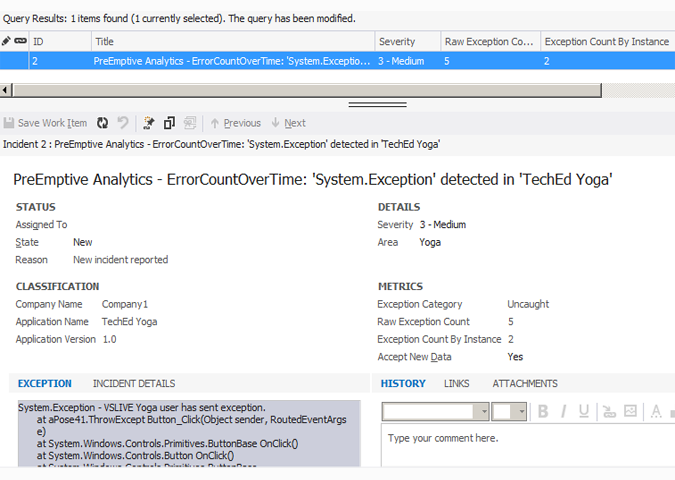675x480 pixels.
Task: Click Exception Count By Instance column header
Action: [x=607, y=41]
